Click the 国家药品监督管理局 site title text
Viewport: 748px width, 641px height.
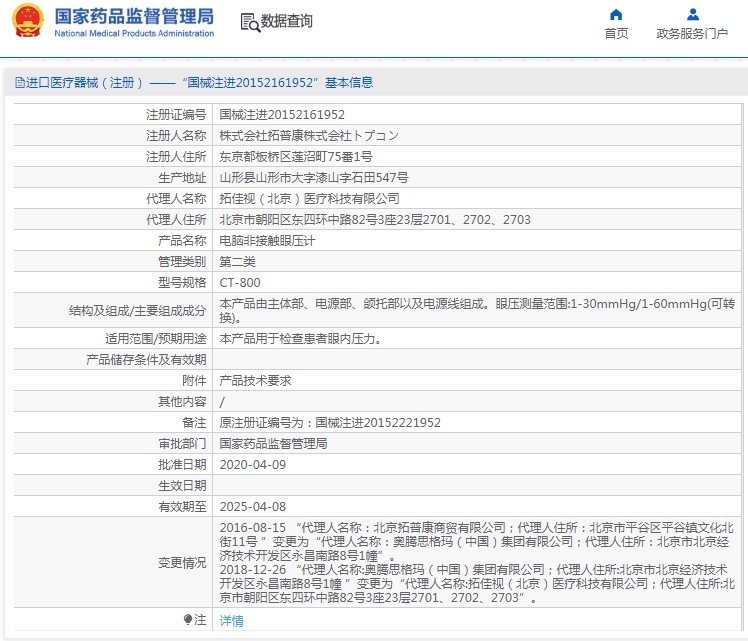point(134,16)
